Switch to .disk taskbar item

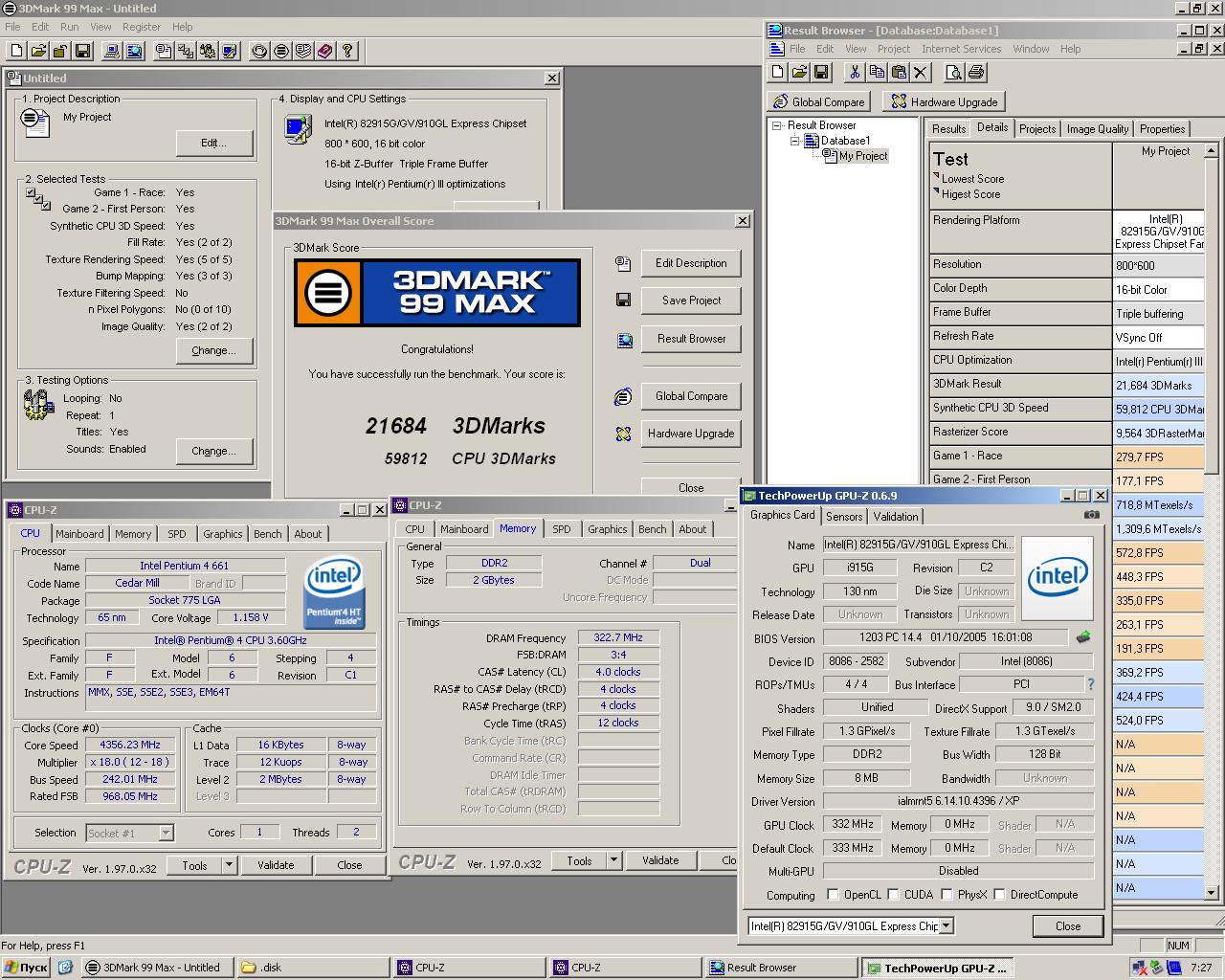(x=312, y=968)
